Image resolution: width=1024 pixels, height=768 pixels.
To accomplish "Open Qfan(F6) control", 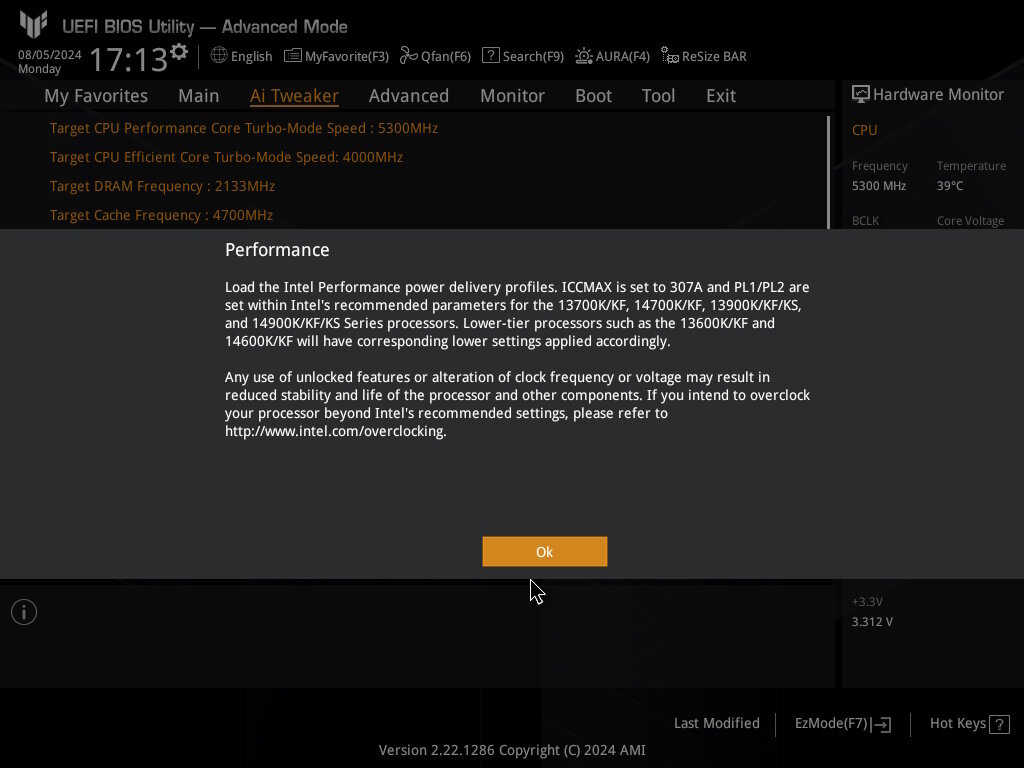I will coord(446,57).
